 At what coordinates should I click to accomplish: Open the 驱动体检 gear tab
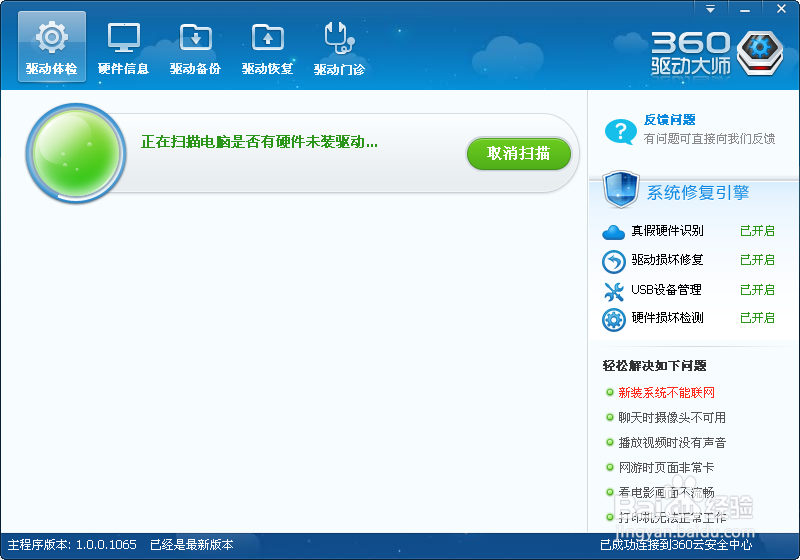pos(52,47)
